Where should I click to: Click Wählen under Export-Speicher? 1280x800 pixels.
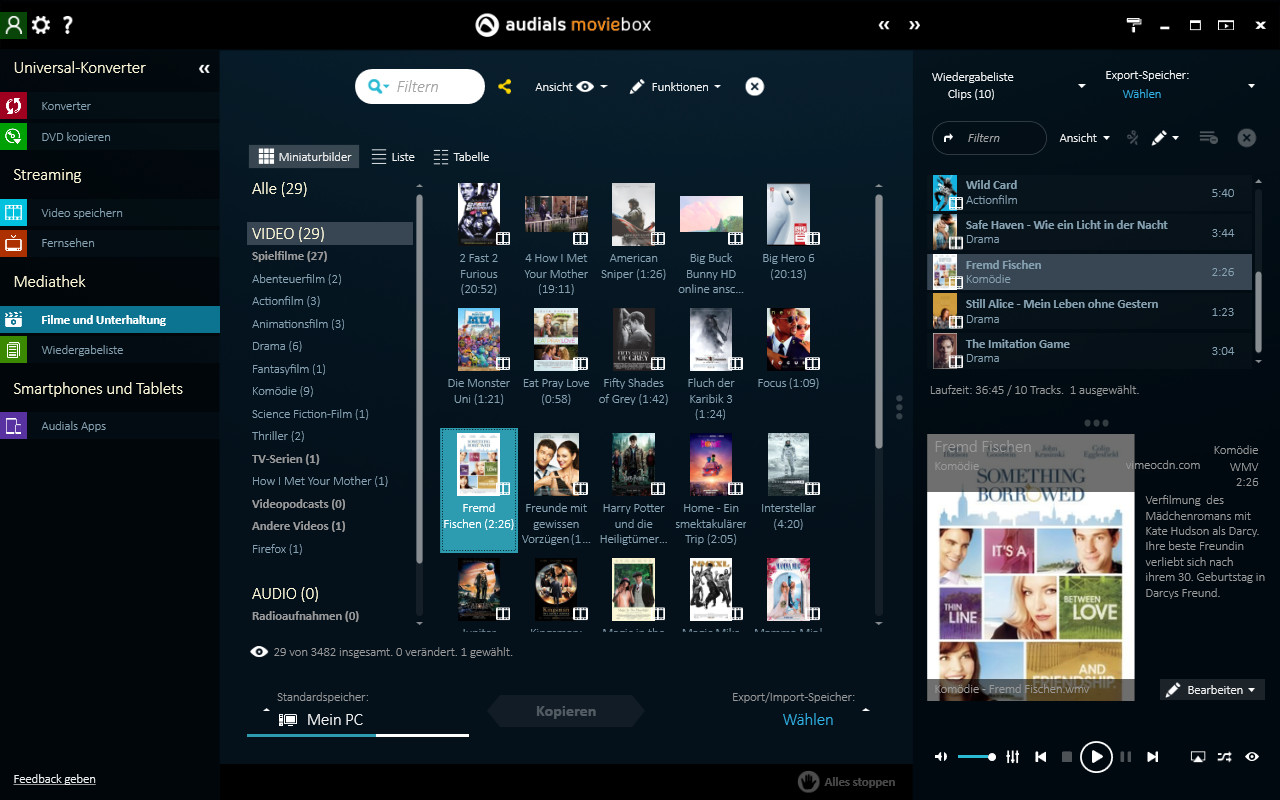(1142, 94)
